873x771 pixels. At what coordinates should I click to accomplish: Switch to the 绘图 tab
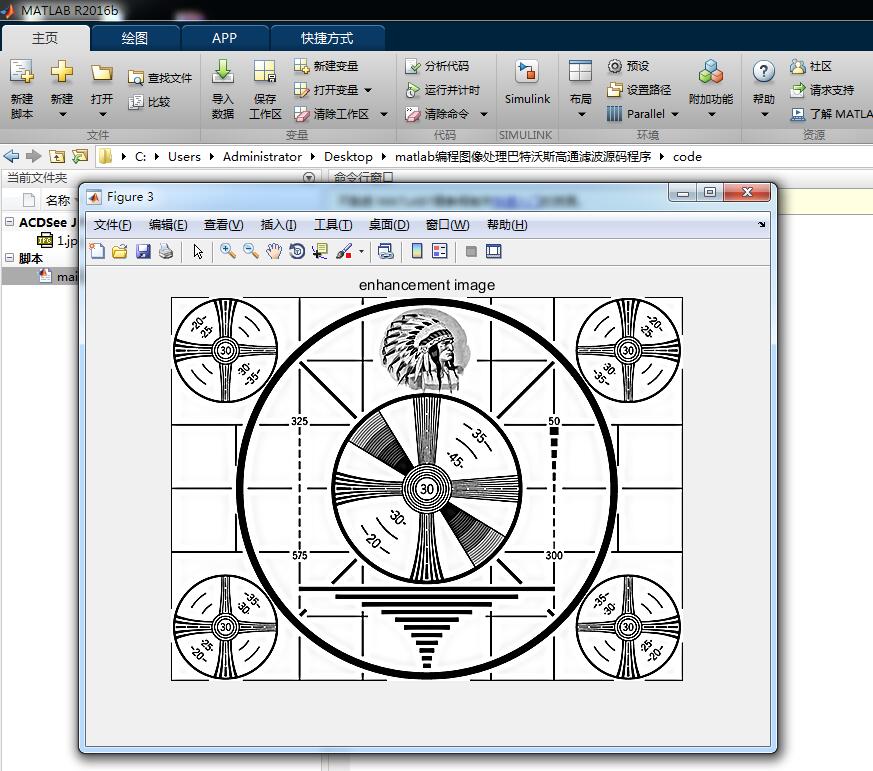pos(135,38)
